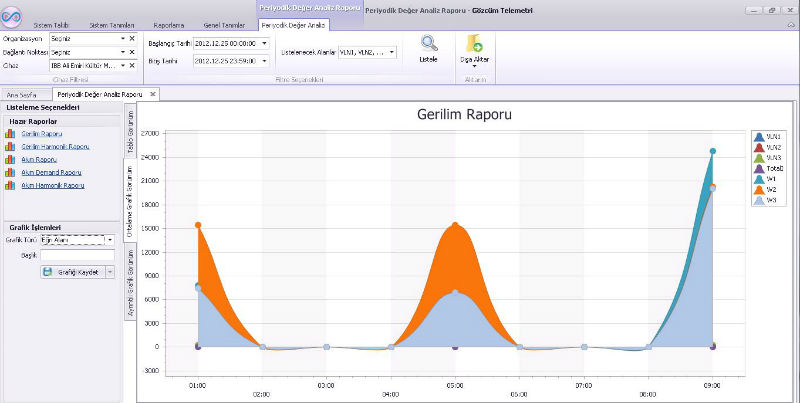The width and height of the screenshot is (800, 403).
Task: Click the Dışa Aktar export icon
Action: pyautogui.click(x=473, y=44)
